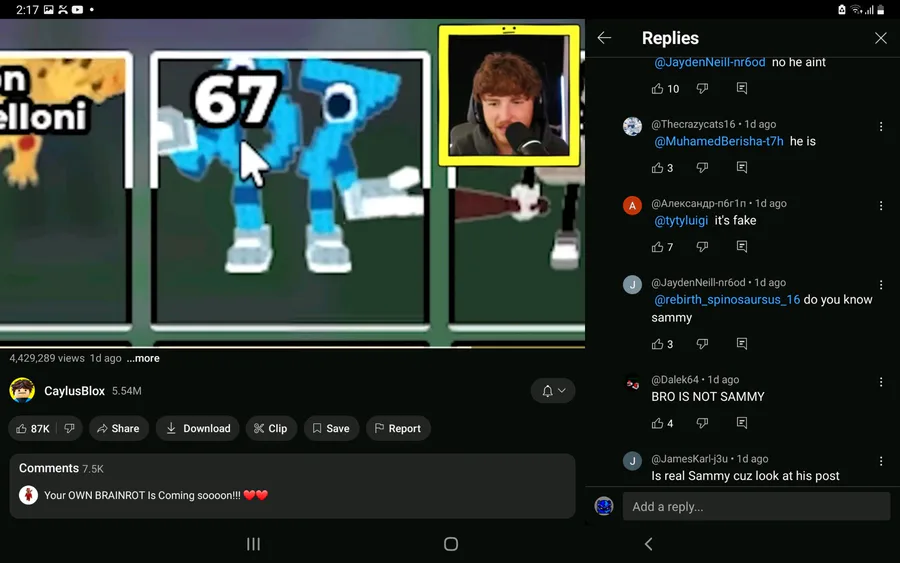
Task: View @Dalek64 profile avatar
Action: pos(632,383)
